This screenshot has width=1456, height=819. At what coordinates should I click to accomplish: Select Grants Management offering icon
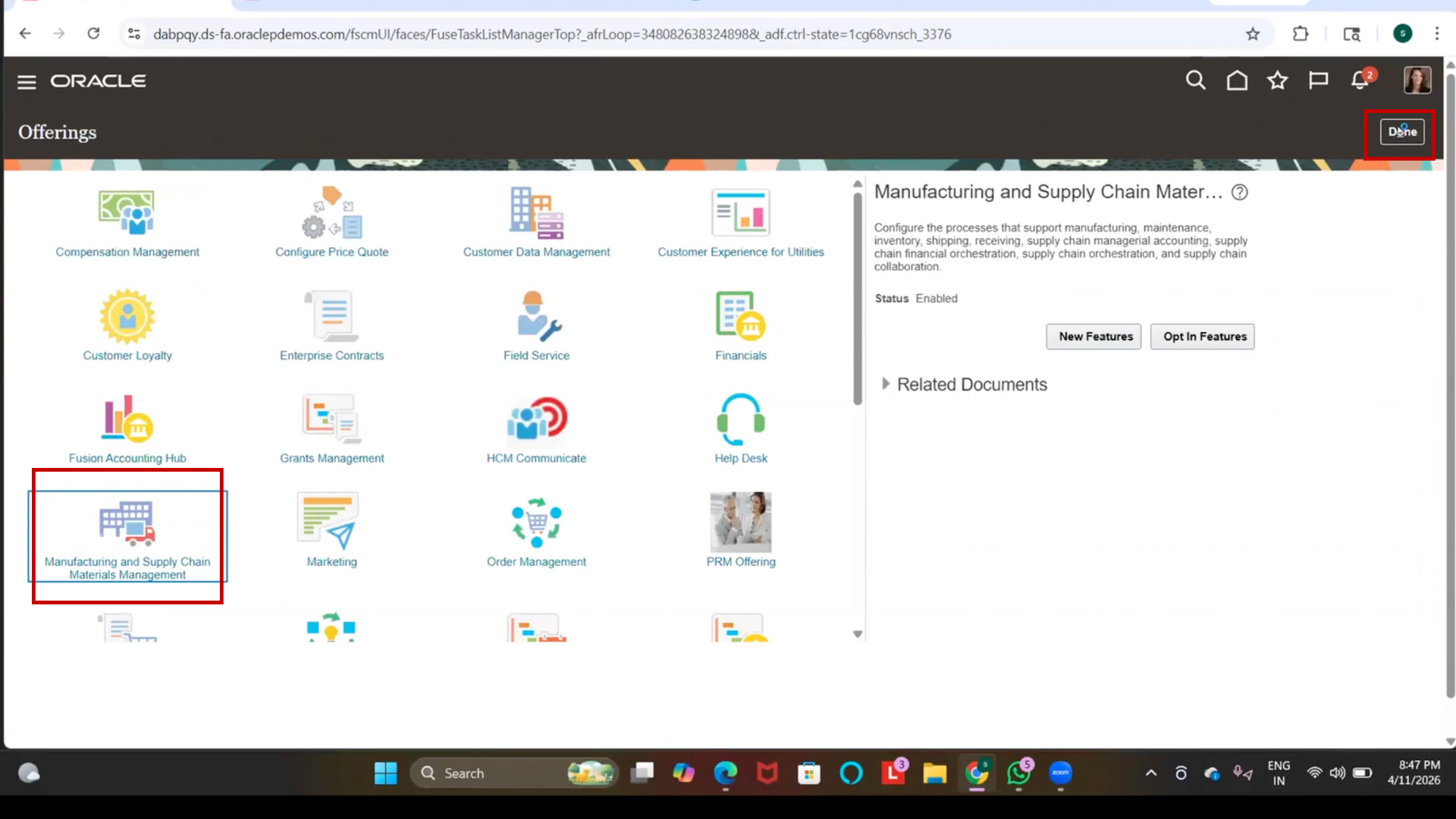click(x=331, y=419)
